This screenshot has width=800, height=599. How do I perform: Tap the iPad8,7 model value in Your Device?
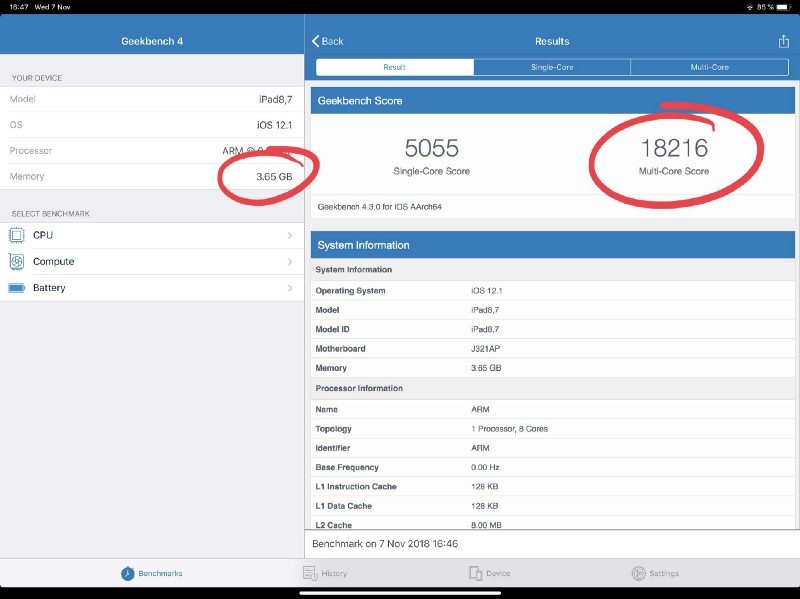(276, 99)
